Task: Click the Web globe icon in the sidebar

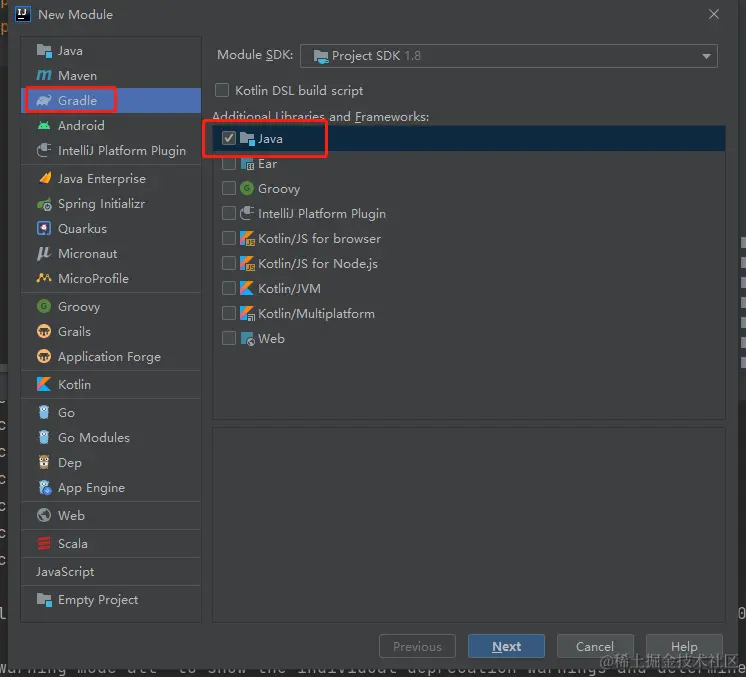Action: [44, 515]
